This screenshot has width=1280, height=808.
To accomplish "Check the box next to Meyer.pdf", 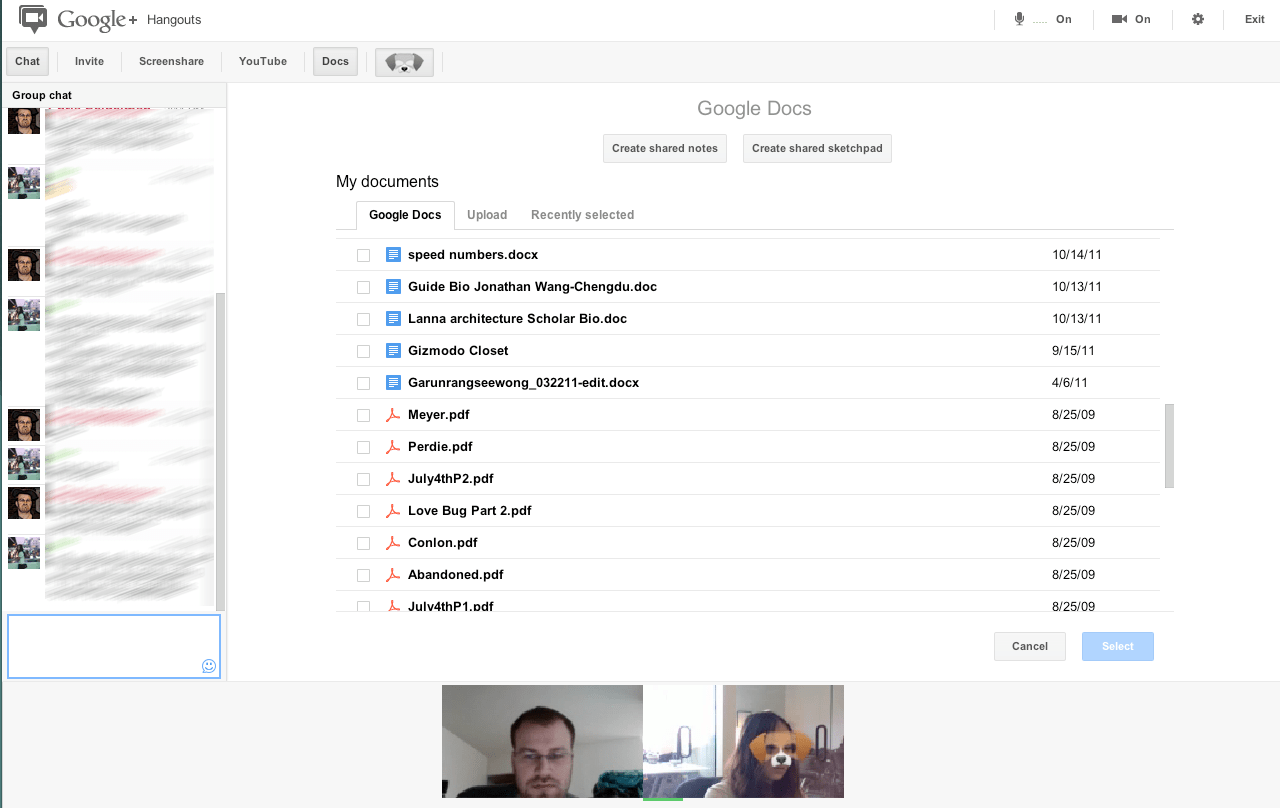I will tap(363, 416).
